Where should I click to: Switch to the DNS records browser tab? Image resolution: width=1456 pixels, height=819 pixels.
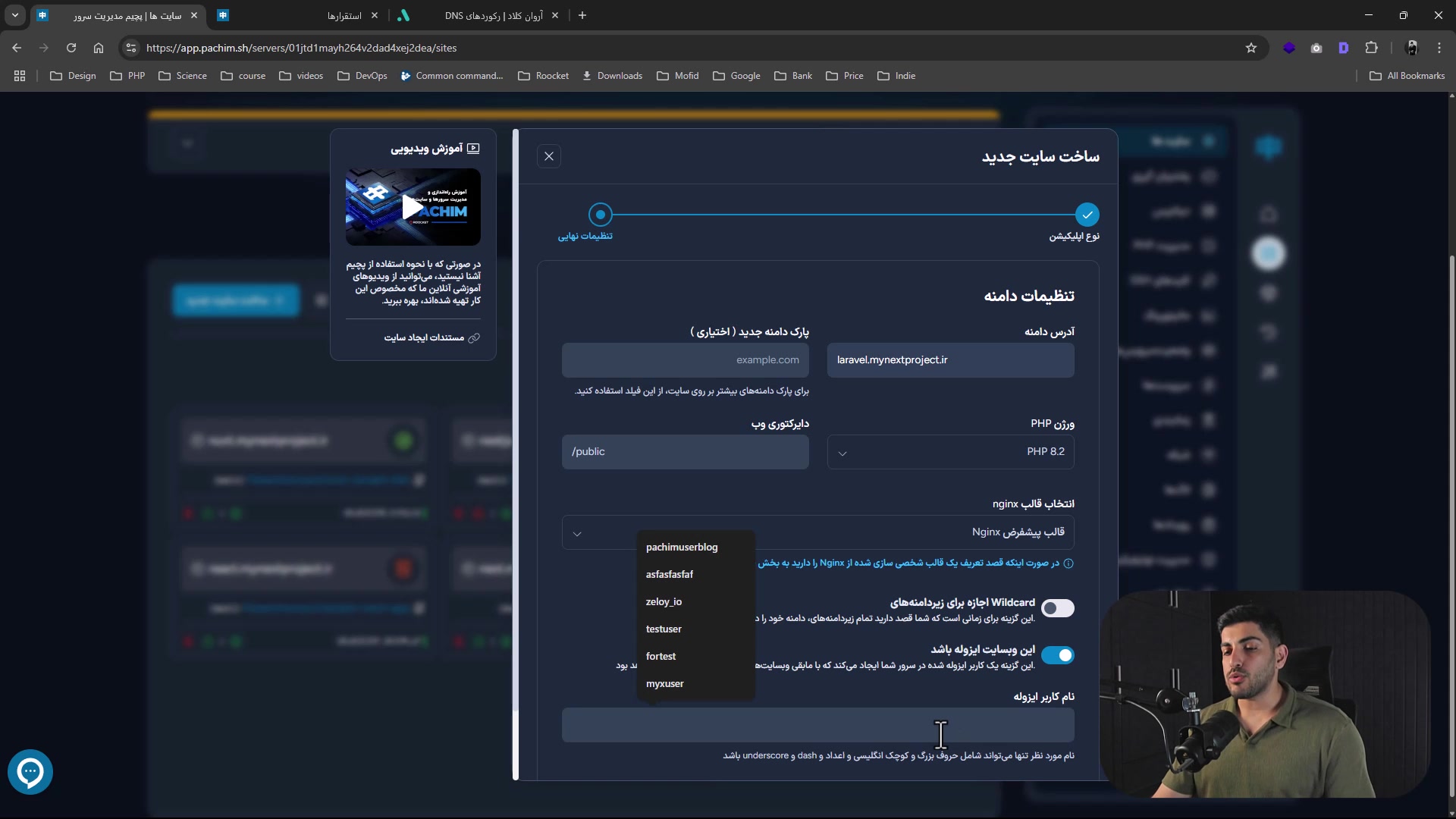[493, 15]
